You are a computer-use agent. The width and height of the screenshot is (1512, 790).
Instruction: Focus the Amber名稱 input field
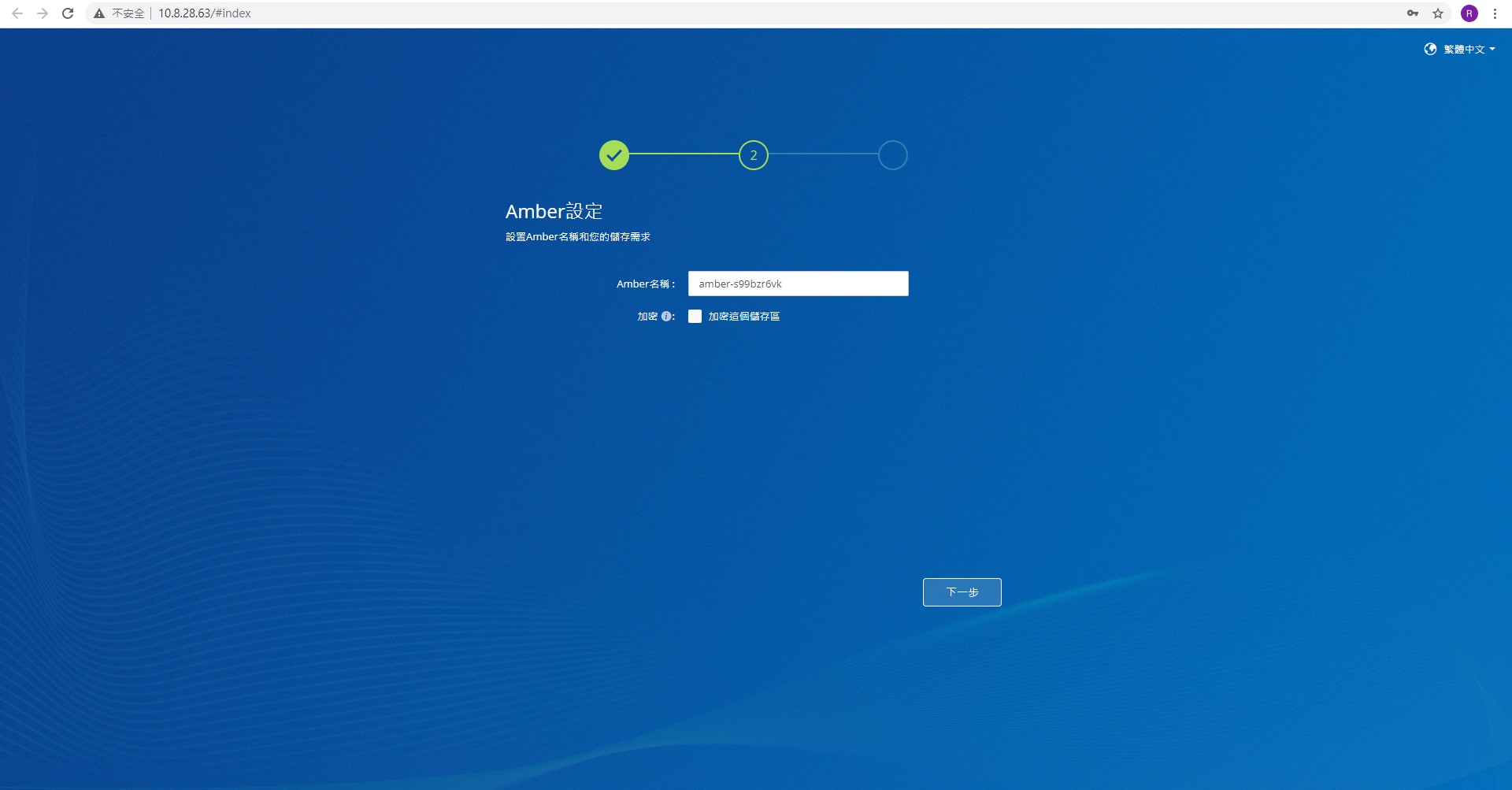point(799,284)
